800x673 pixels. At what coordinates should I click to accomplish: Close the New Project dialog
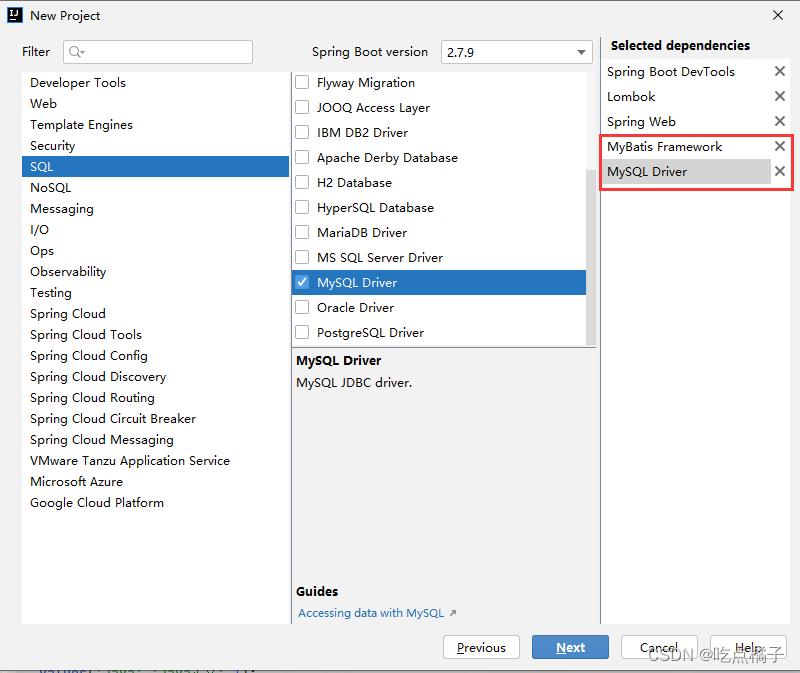pyautogui.click(x=778, y=15)
